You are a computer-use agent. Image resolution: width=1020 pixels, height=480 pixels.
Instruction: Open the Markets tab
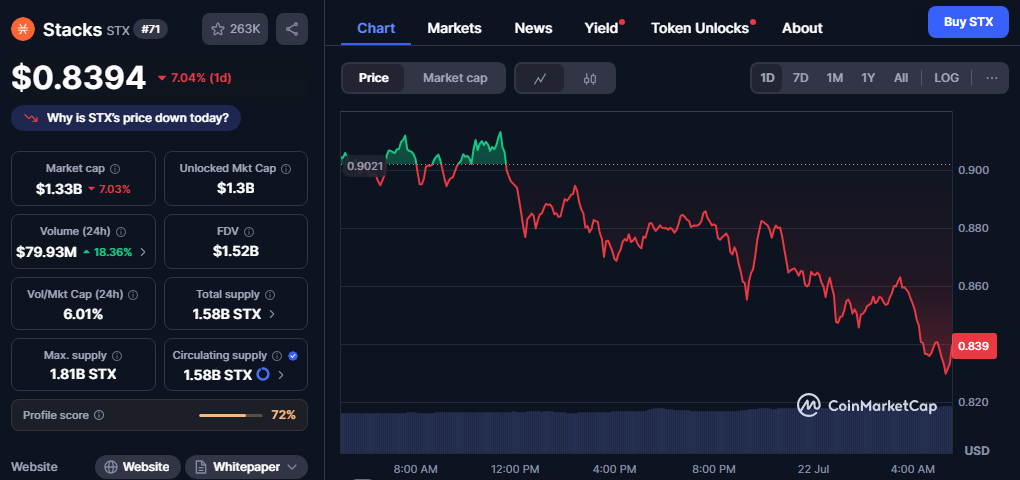pos(454,28)
